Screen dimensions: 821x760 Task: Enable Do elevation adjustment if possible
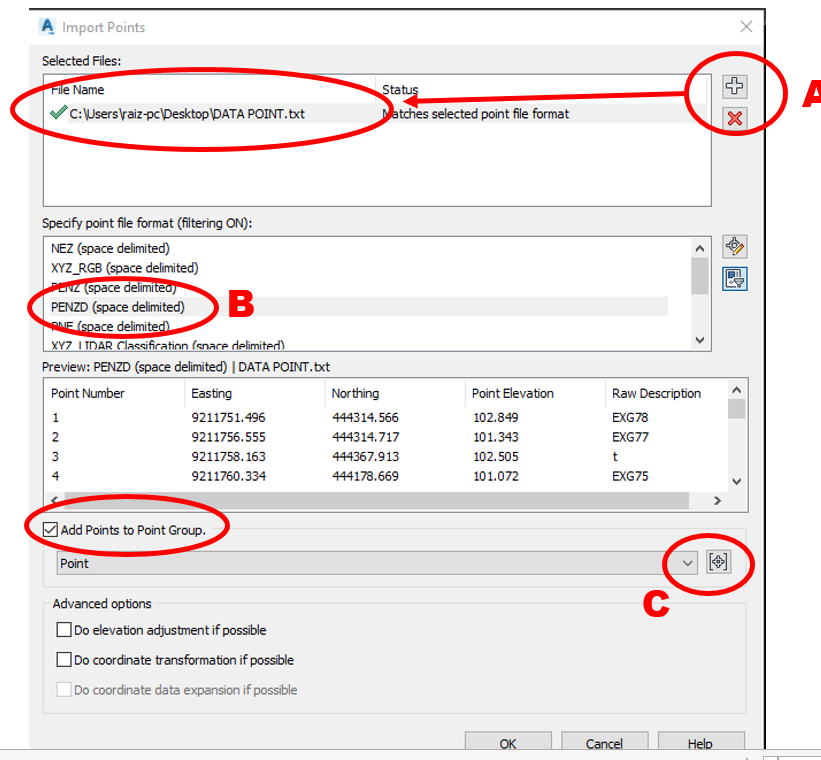pos(64,631)
